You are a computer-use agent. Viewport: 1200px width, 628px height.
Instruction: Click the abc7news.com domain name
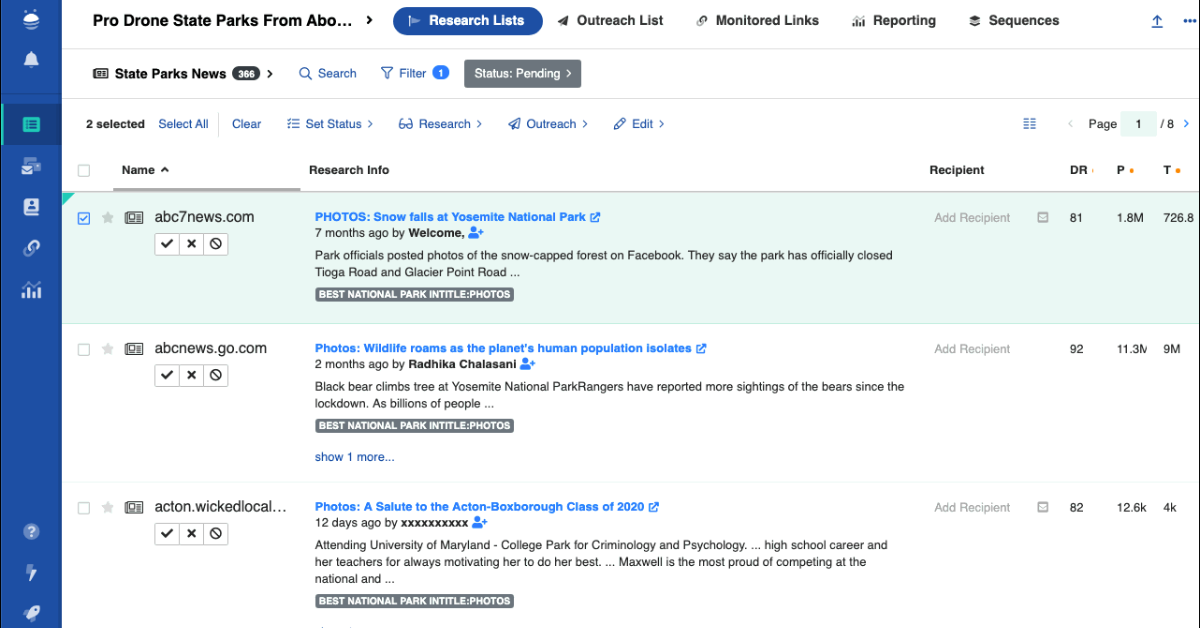click(204, 217)
